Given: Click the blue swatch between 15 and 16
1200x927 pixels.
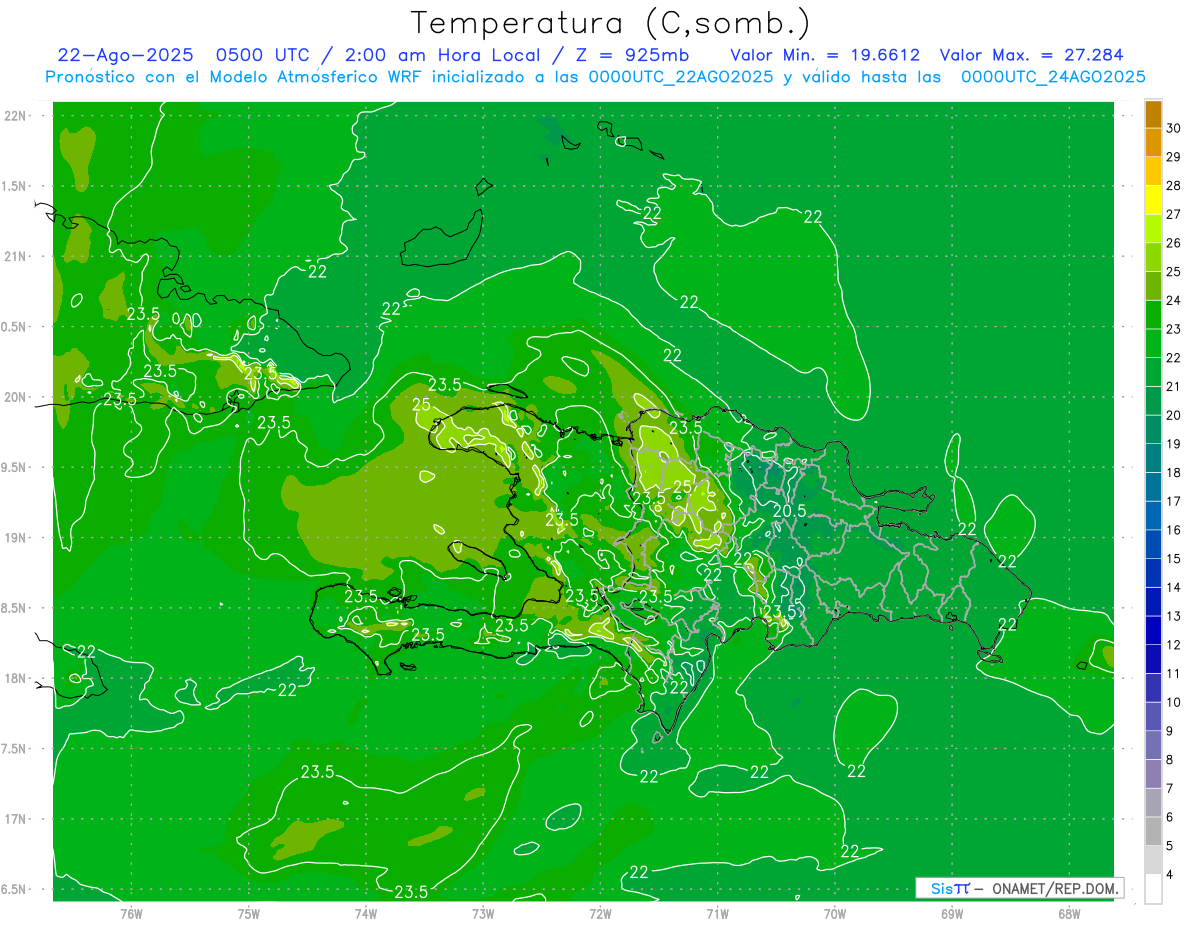Looking at the screenshot, I should click(x=1153, y=544).
